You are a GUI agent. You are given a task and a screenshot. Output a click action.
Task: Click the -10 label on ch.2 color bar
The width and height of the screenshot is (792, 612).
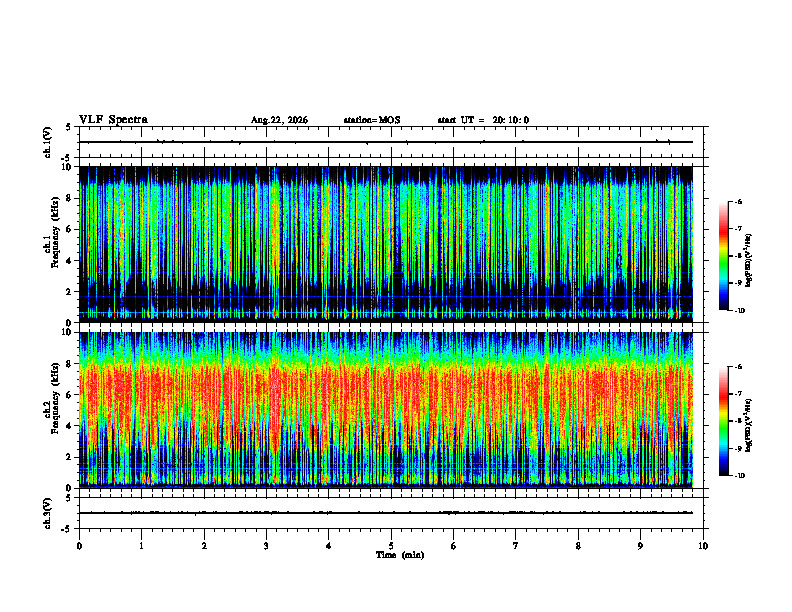click(739, 475)
